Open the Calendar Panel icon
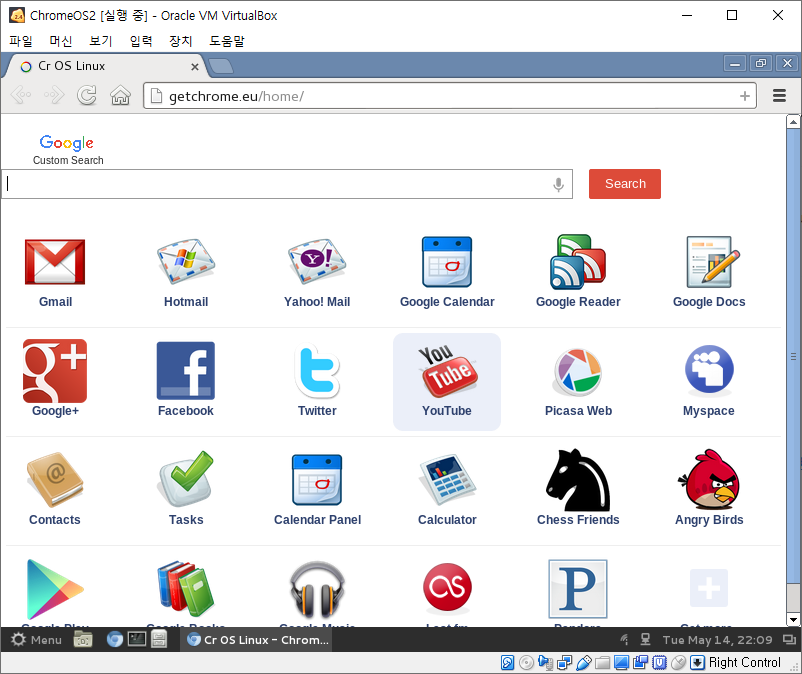This screenshot has height=674, width=802. pos(317,480)
